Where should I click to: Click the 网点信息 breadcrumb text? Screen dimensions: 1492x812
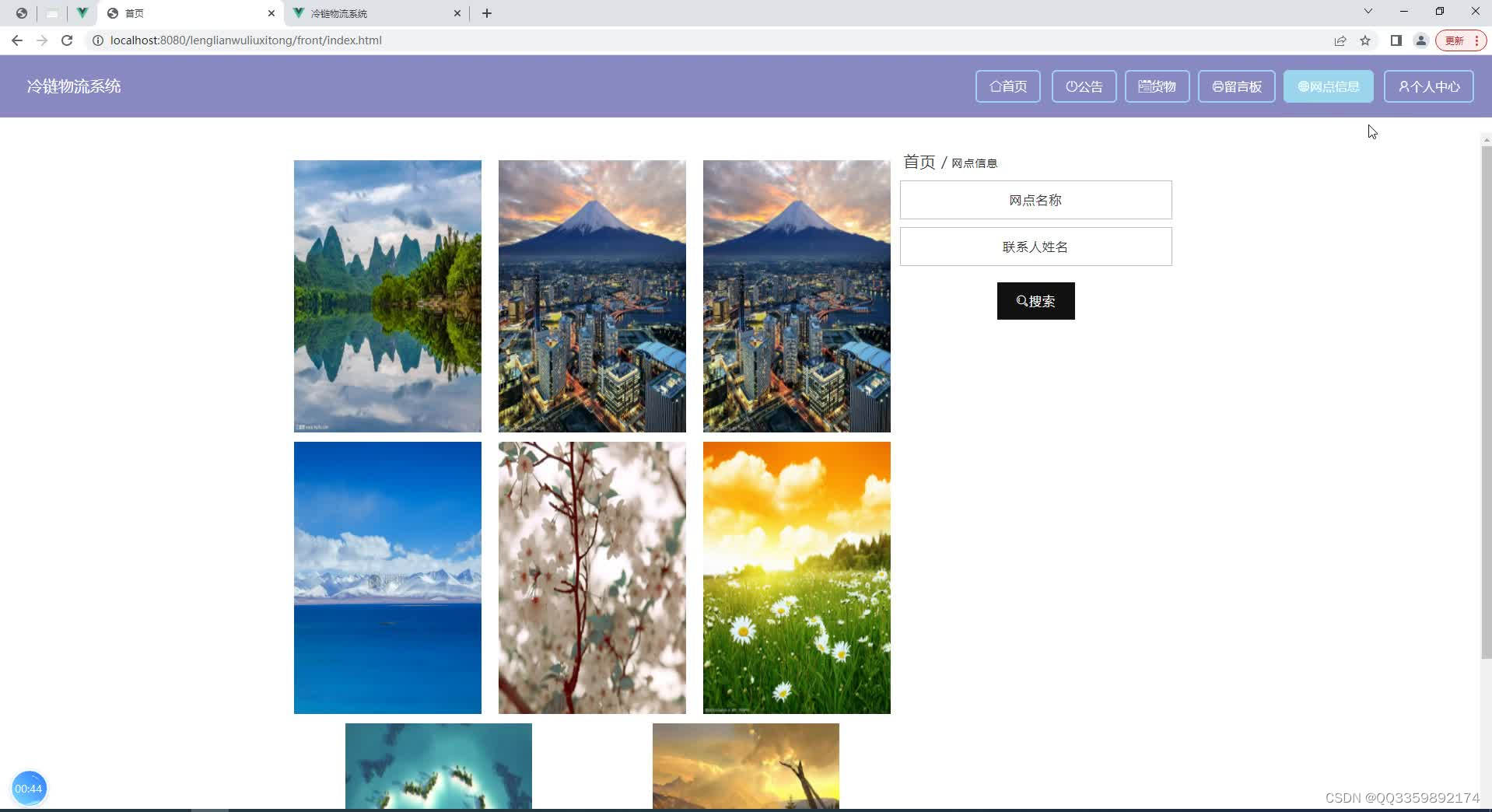pyautogui.click(x=975, y=163)
